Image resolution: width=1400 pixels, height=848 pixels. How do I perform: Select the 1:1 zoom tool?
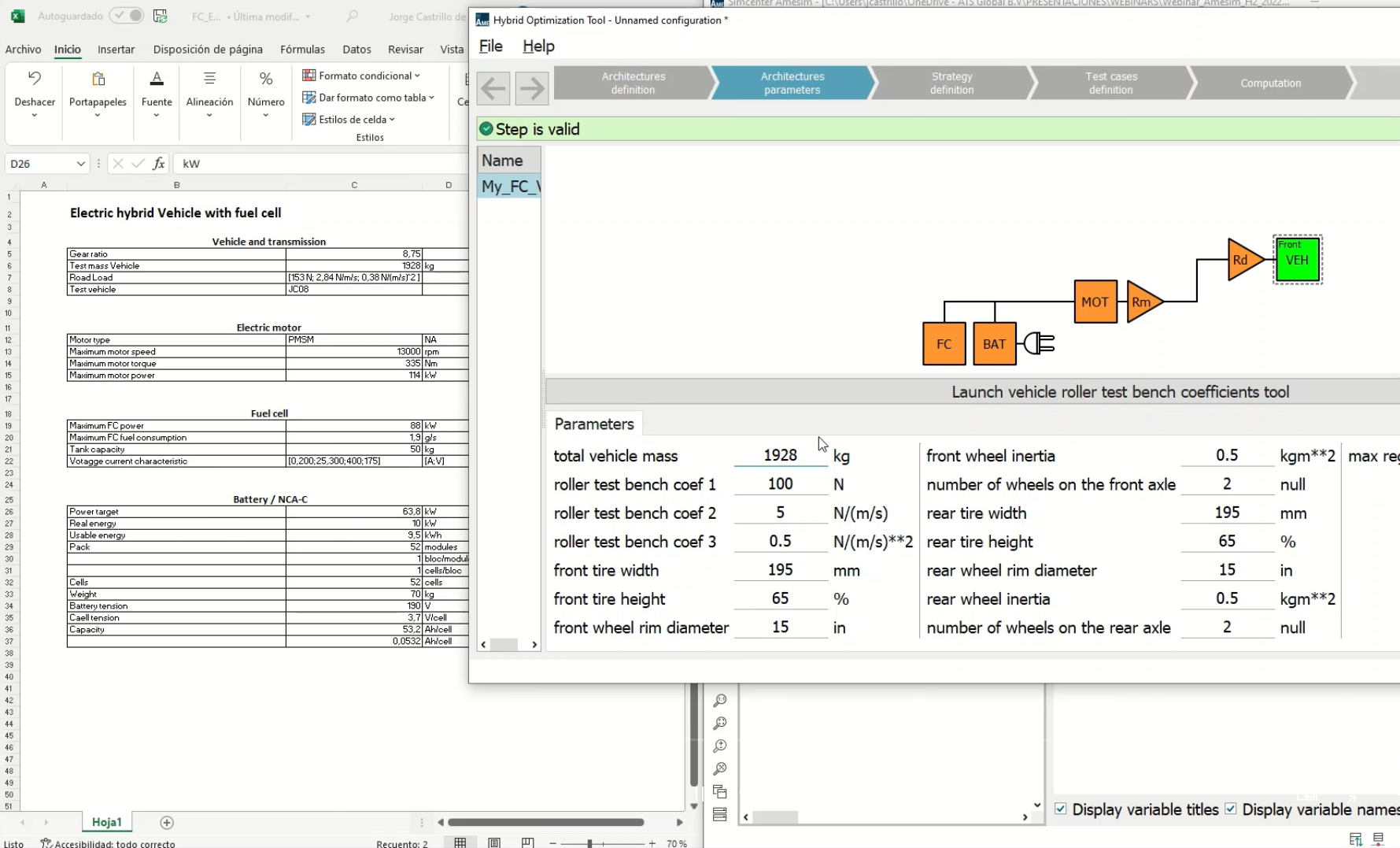pyautogui.click(x=720, y=700)
